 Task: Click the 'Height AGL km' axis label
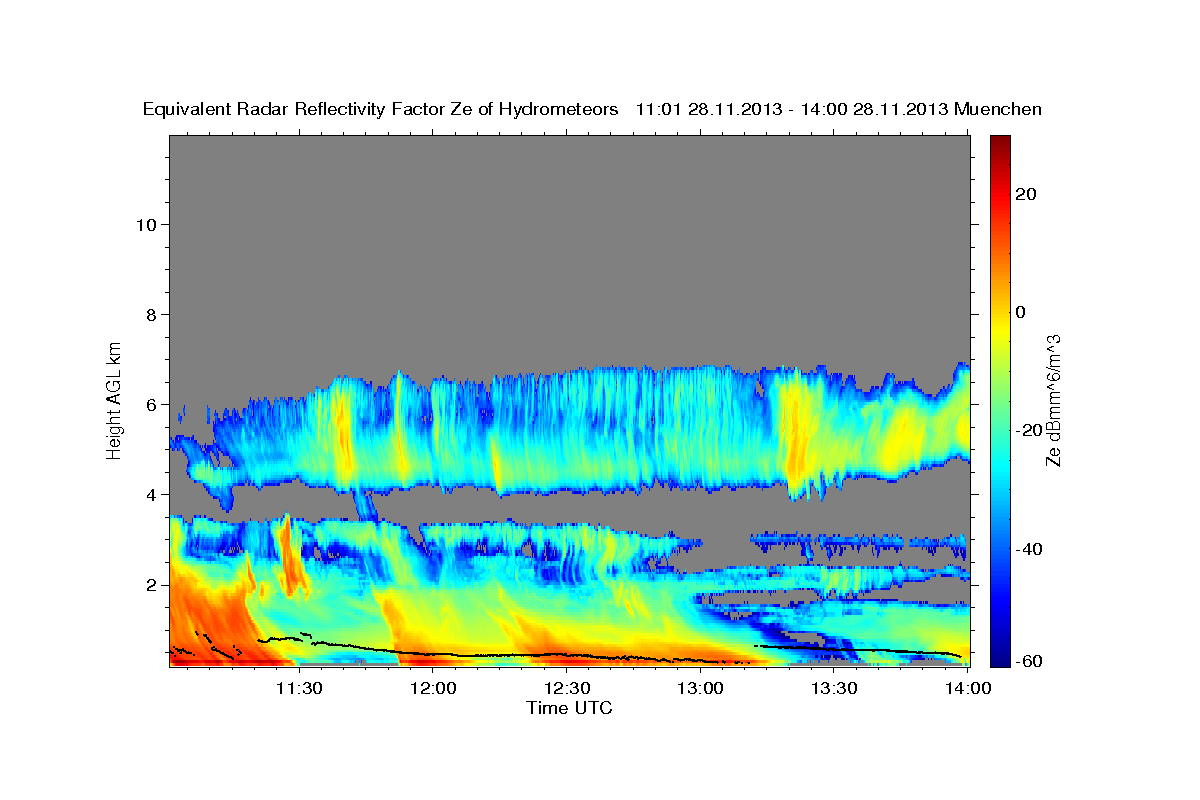[x=115, y=399]
